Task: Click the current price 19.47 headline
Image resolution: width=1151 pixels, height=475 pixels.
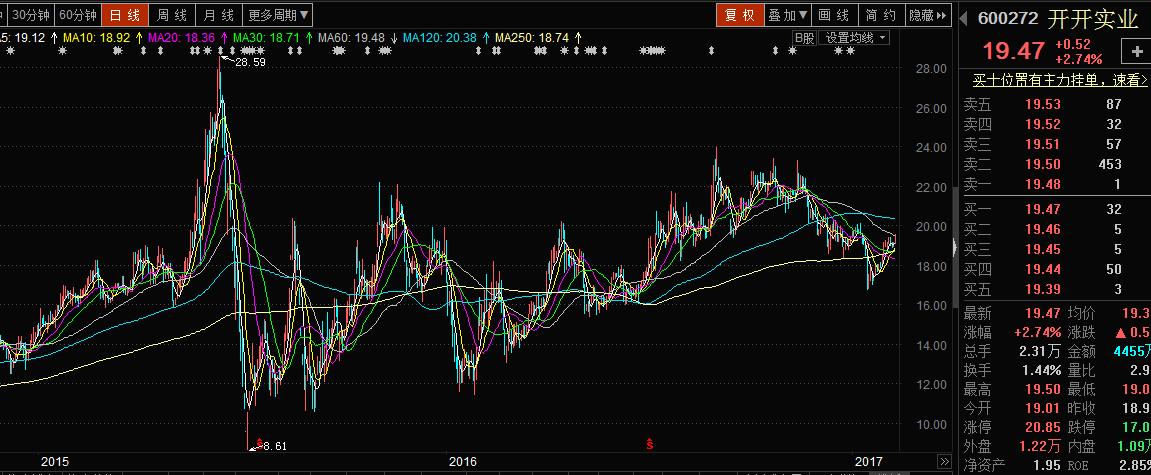Action: [x=1014, y=51]
